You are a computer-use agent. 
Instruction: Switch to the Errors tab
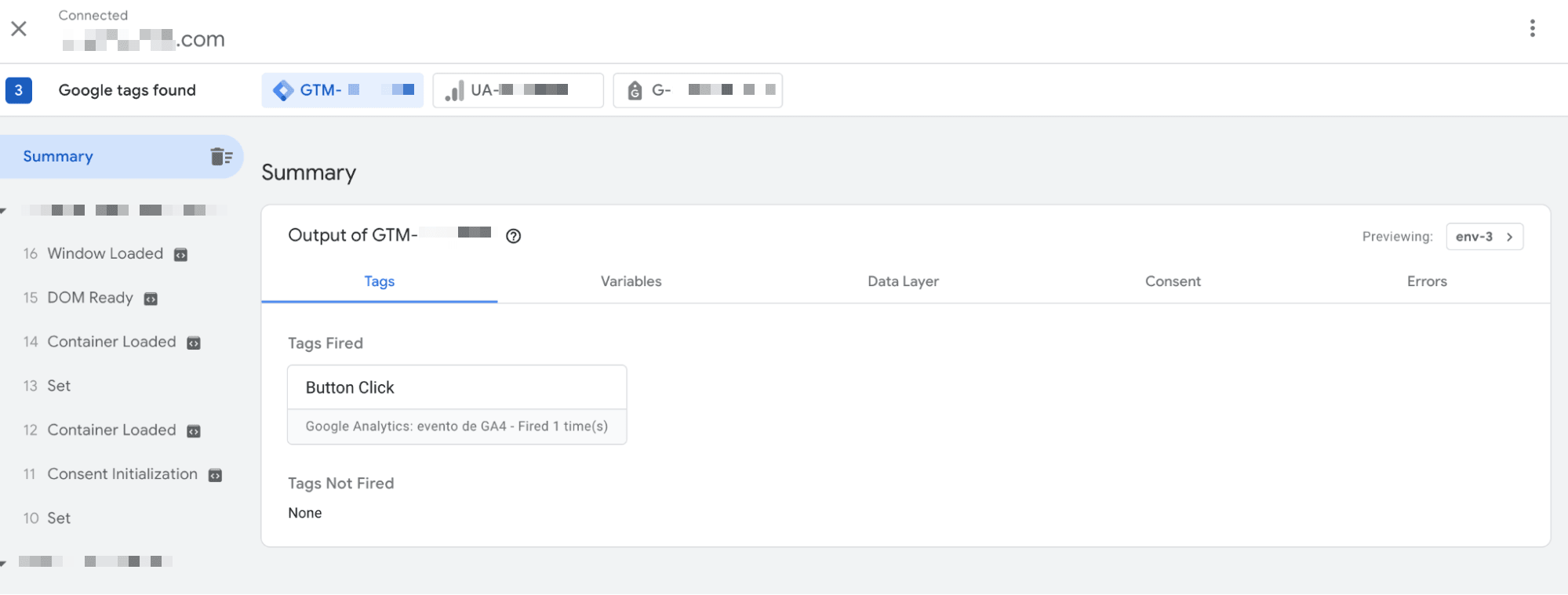[x=1427, y=281]
